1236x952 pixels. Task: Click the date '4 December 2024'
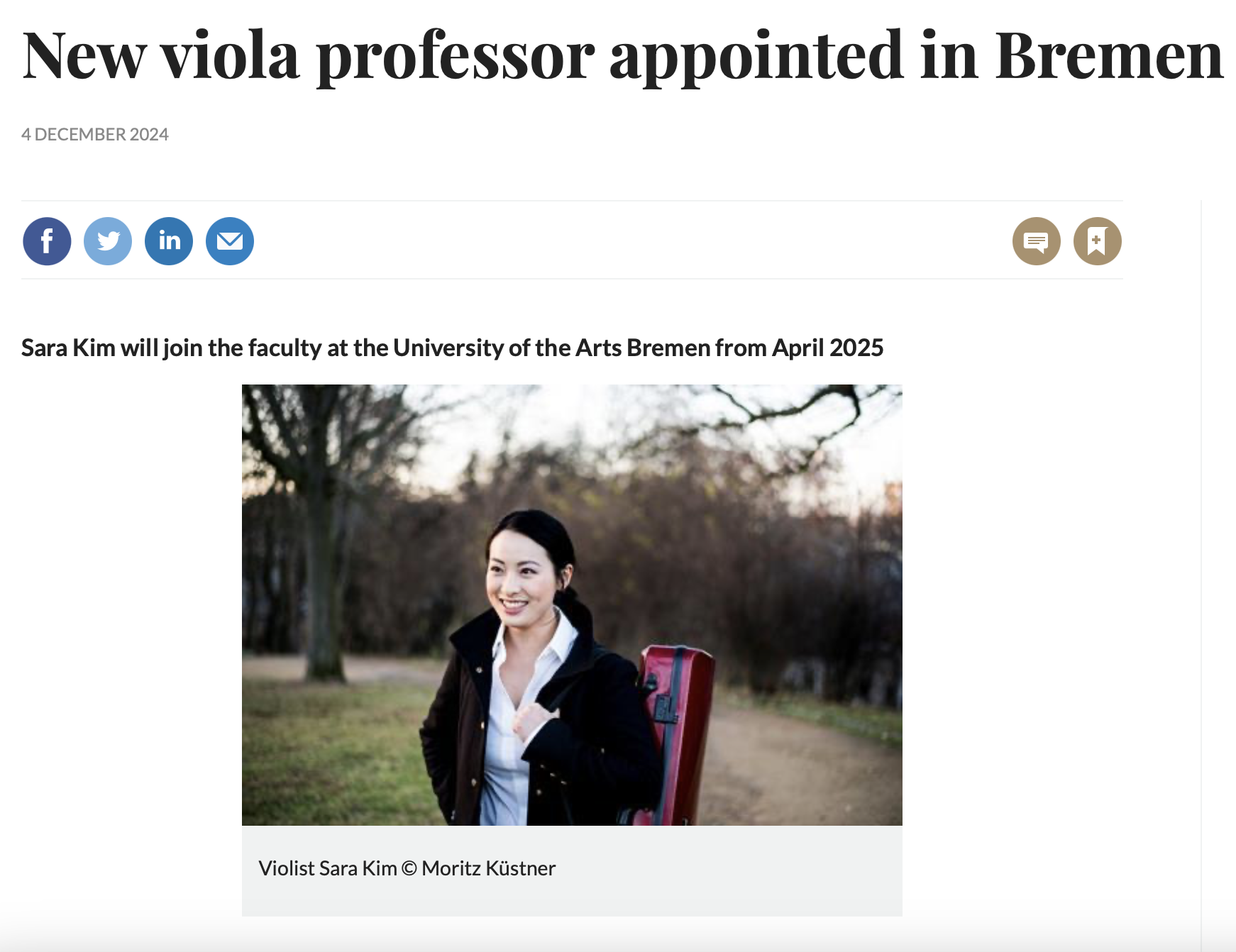coord(95,135)
